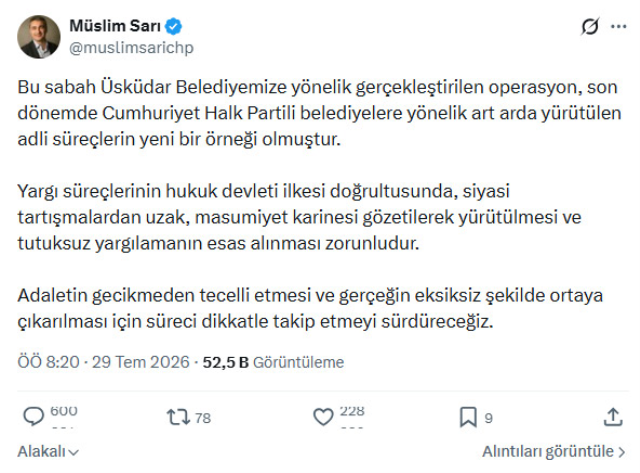Click the retweet arrows icon
This screenshot has height=473, width=640.
(x=178, y=417)
